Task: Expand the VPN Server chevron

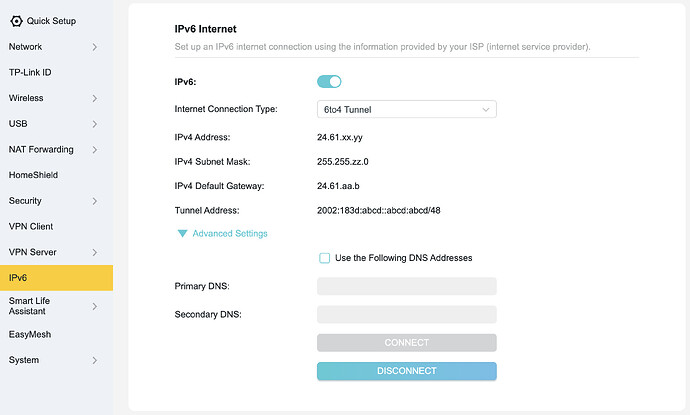Action: coord(94,252)
